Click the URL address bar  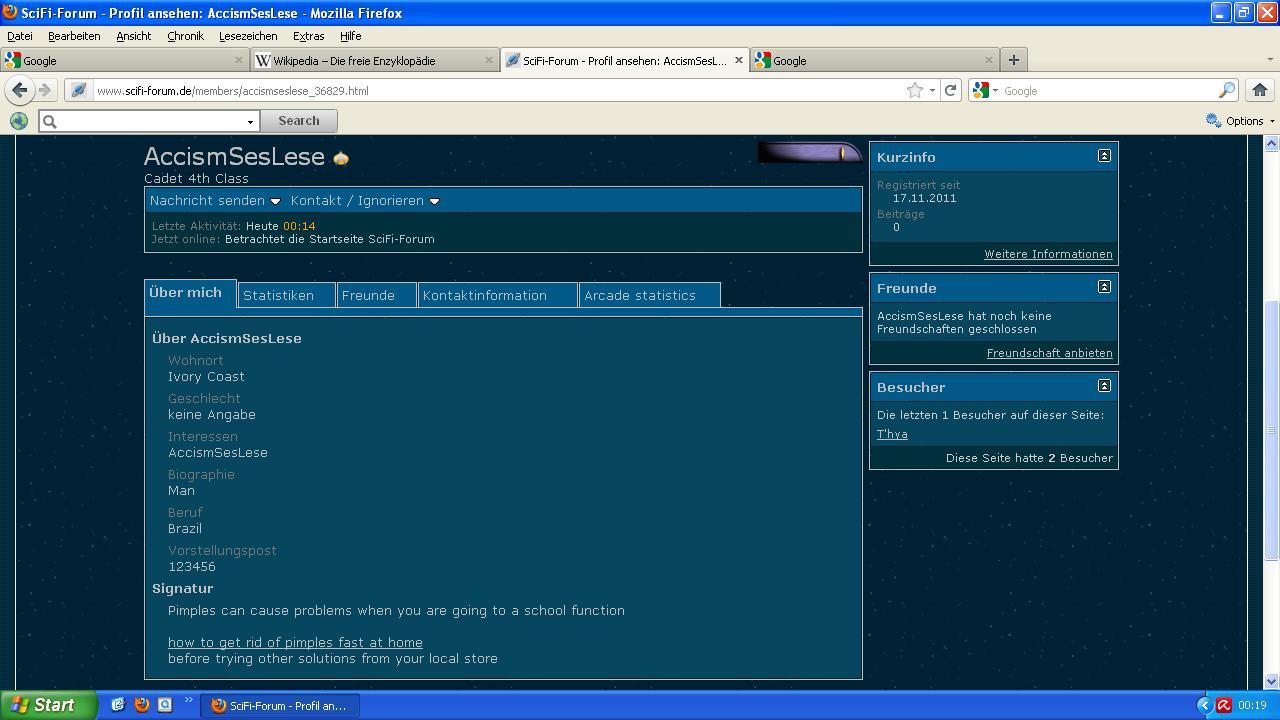coord(500,90)
